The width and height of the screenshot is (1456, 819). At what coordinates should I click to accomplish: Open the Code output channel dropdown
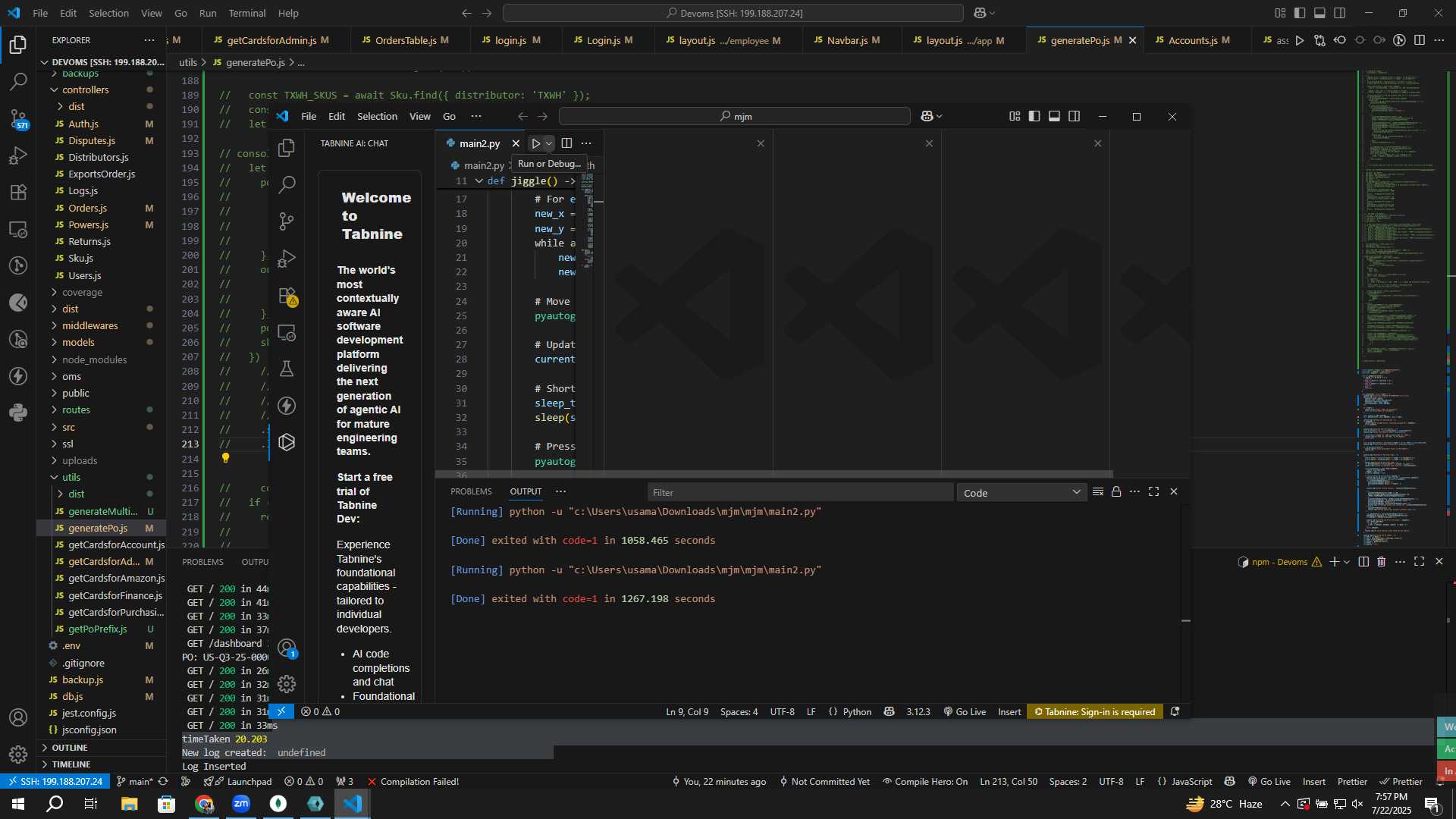click(x=1021, y=493)
